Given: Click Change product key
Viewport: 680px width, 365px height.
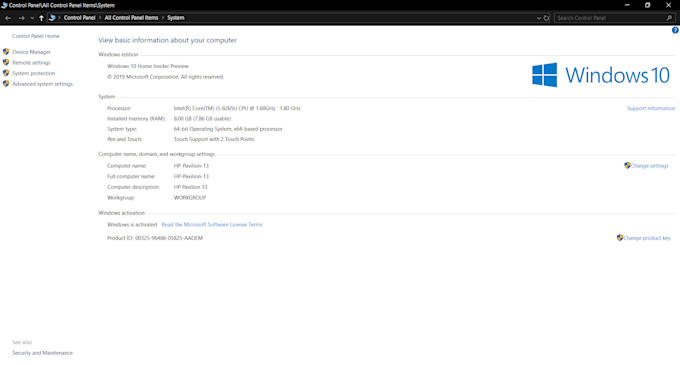Looking at the screenshot, I should coord(647,238).
